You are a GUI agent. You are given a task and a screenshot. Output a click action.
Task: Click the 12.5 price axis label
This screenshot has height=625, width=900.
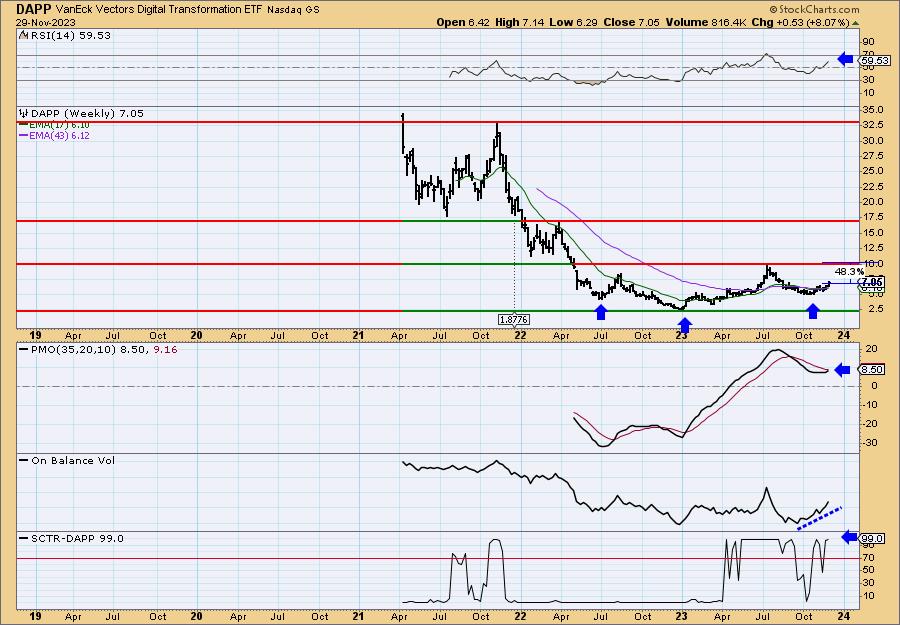pyautogui.click(x=872, y=248)
